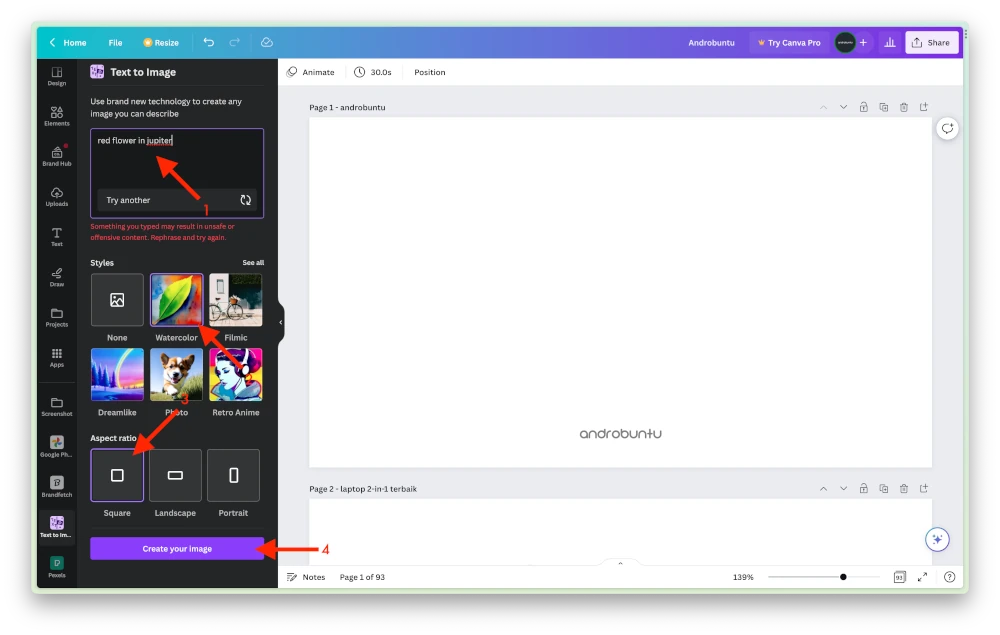Open the Position menu in the toolbar
Screen dimensions: 1000x635
click(x=428, y=71)
